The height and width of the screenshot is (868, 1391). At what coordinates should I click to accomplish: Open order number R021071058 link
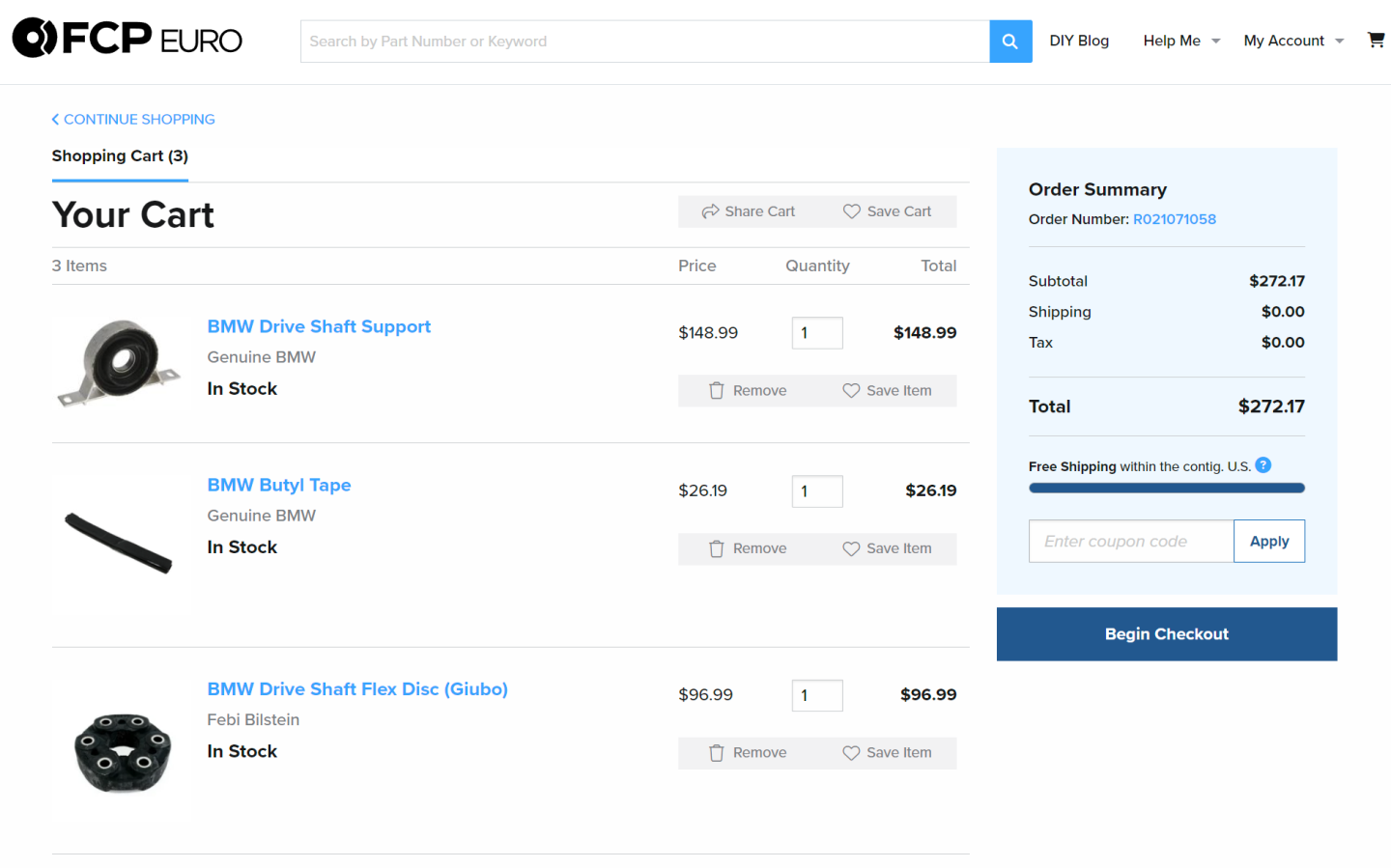[x=1175, y=219]
